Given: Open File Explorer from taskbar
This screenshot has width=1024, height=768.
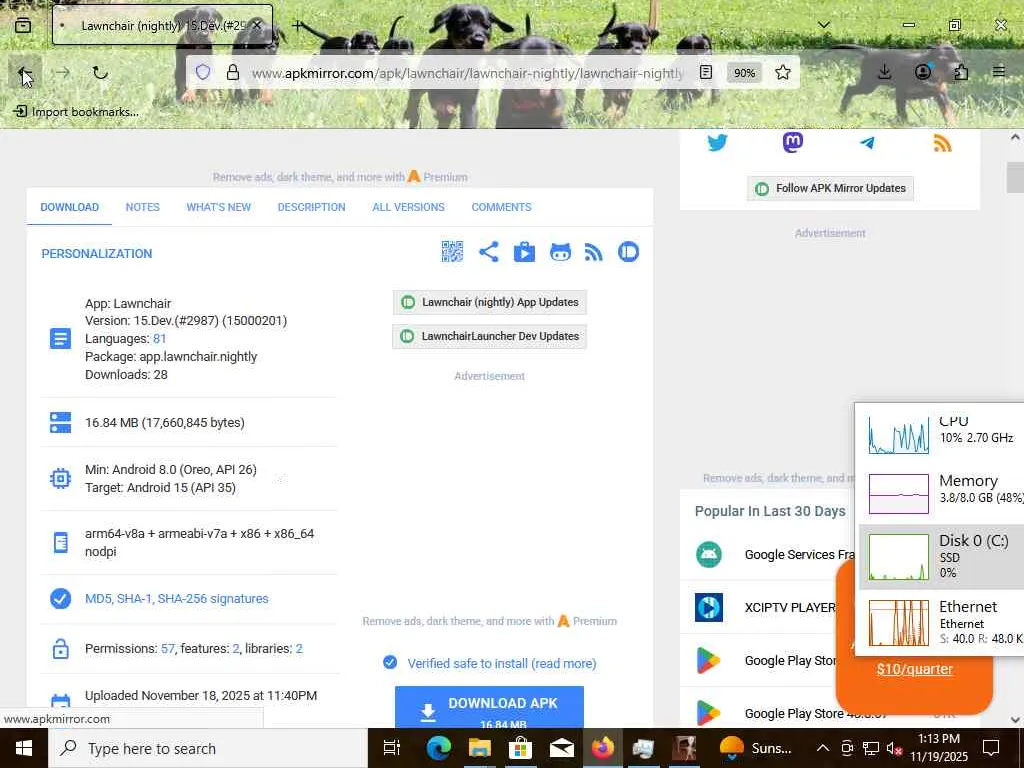Looking at the screenshot, I should coord(479,748).
